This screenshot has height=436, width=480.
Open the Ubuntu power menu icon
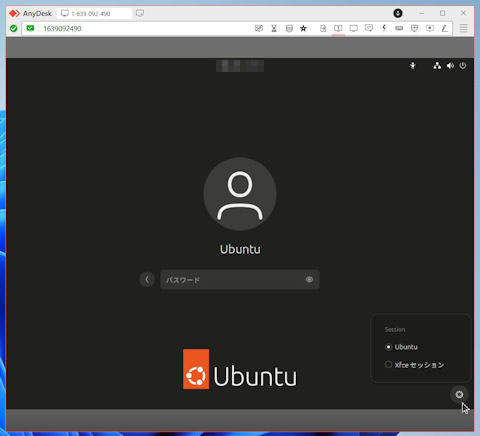click(x=463, y=66)
